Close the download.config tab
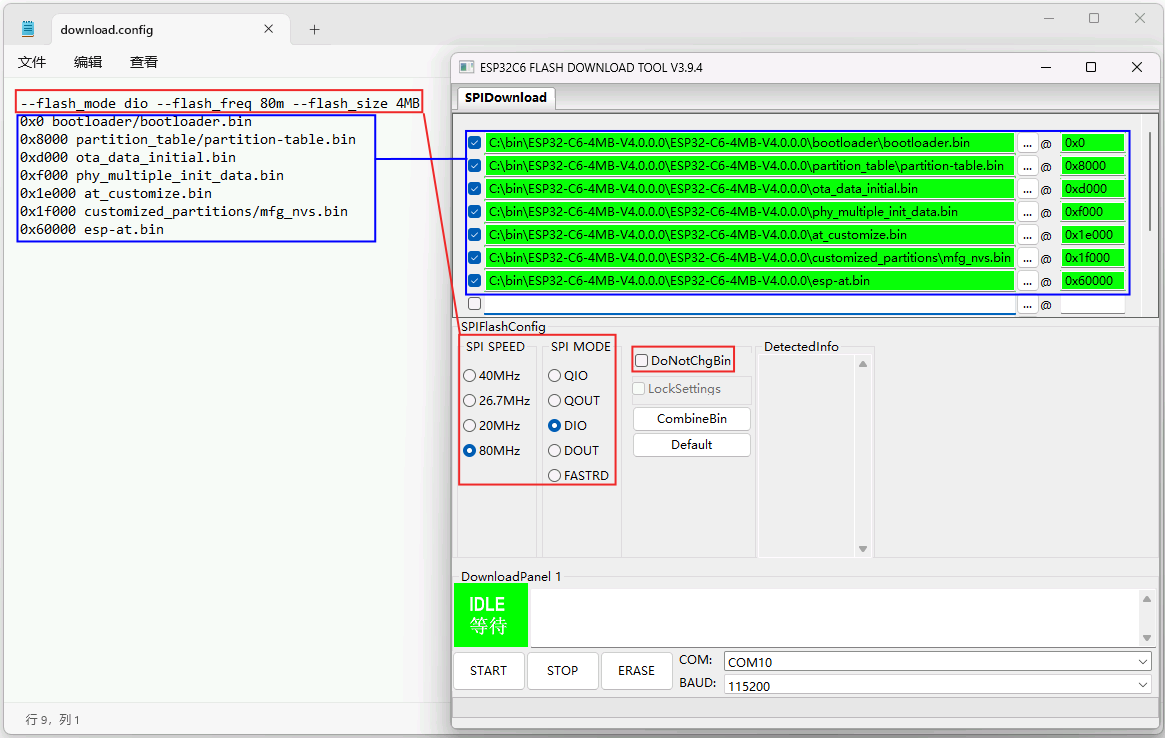 269,29
